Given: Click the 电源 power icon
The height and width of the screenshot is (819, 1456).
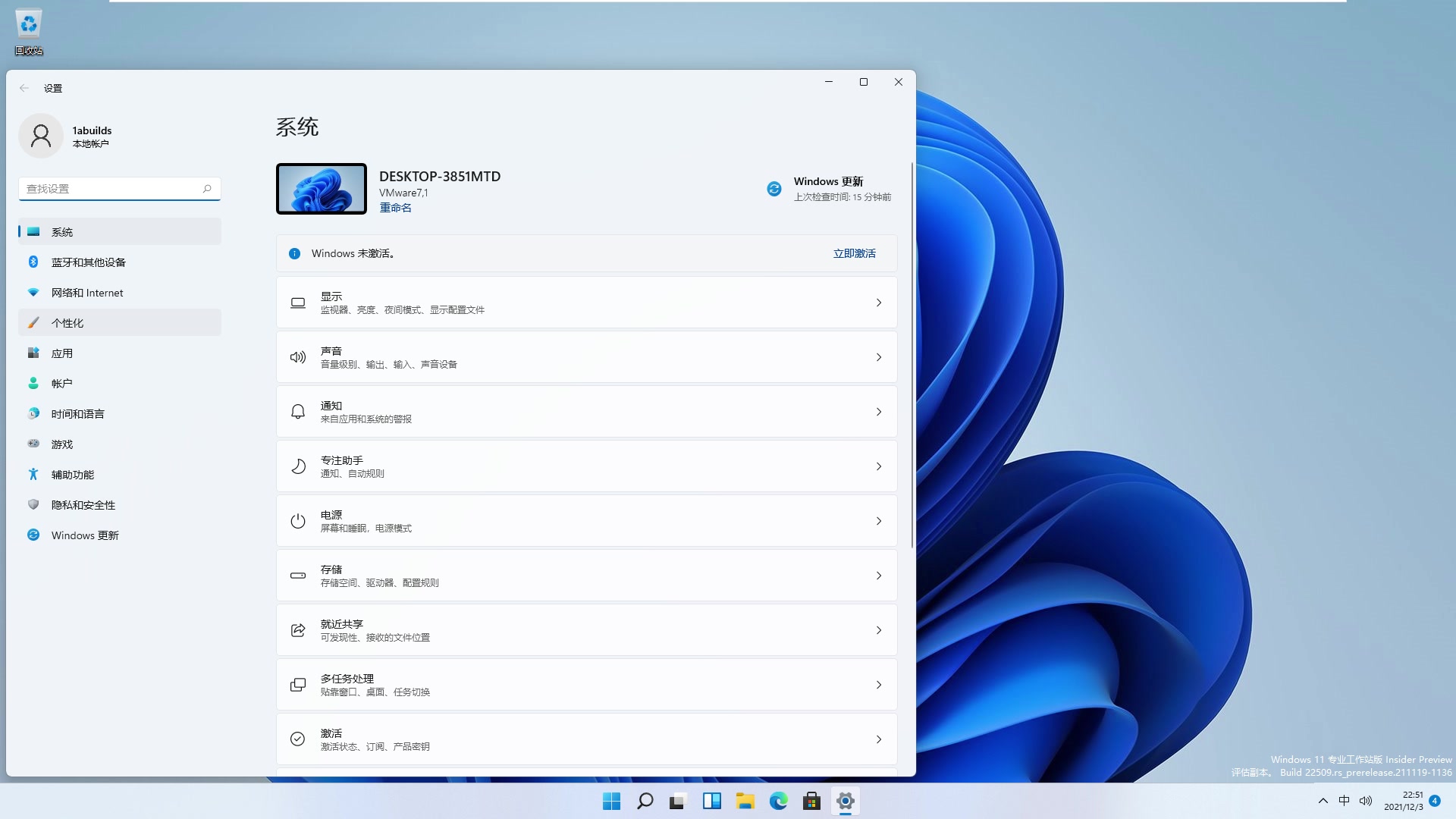Looking at the screenshot, I should [298, 521].
